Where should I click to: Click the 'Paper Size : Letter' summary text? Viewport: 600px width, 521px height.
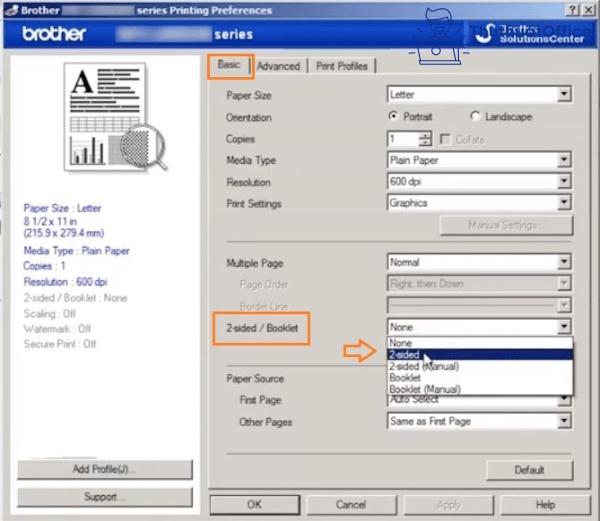(x=62, y=208)
